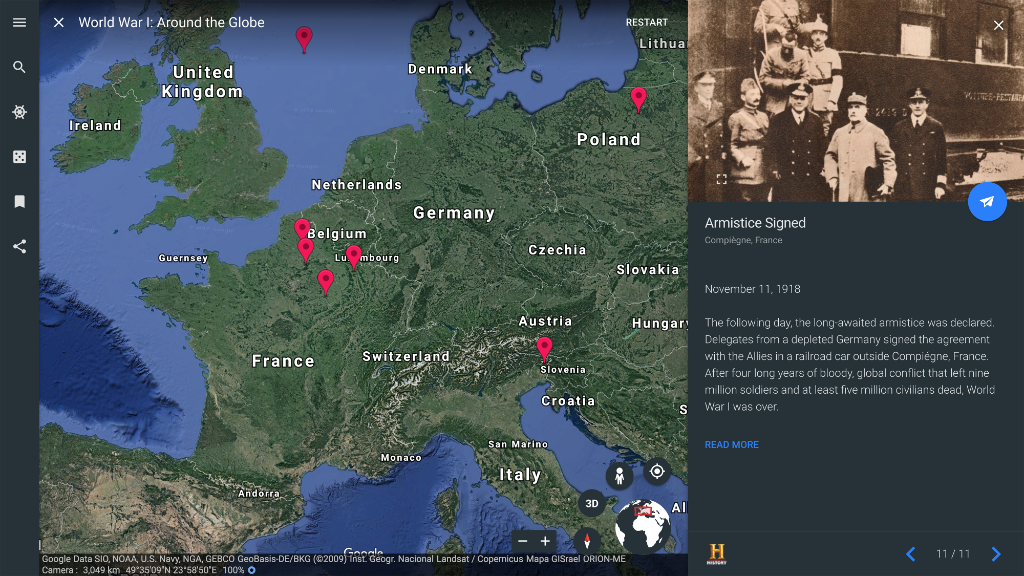1024x576 pixels.
Task: Click the Austria map label
Action: [x=545, y=321]
